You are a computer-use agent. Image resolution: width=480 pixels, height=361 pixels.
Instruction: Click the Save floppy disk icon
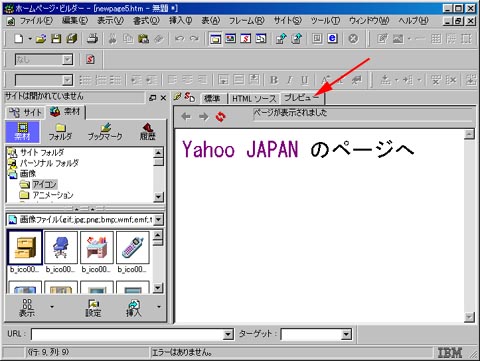[56, 39]
